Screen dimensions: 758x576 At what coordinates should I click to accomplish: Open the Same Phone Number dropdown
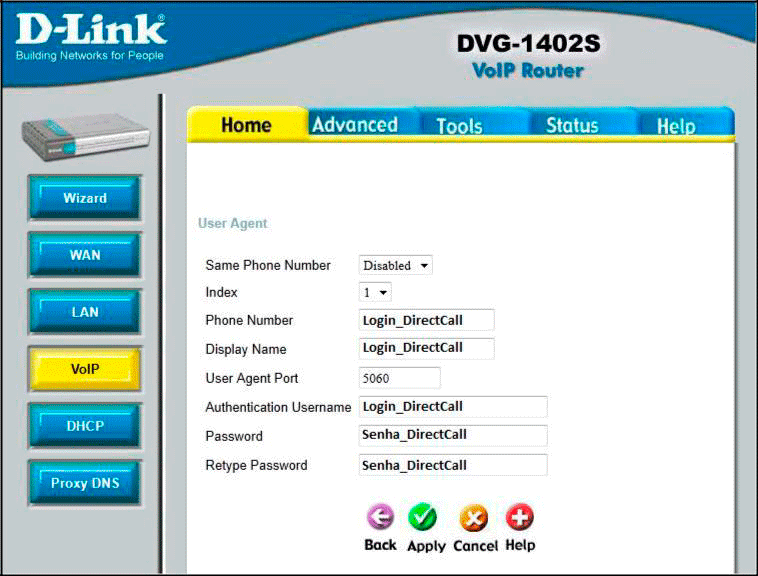tap(395, 265)
